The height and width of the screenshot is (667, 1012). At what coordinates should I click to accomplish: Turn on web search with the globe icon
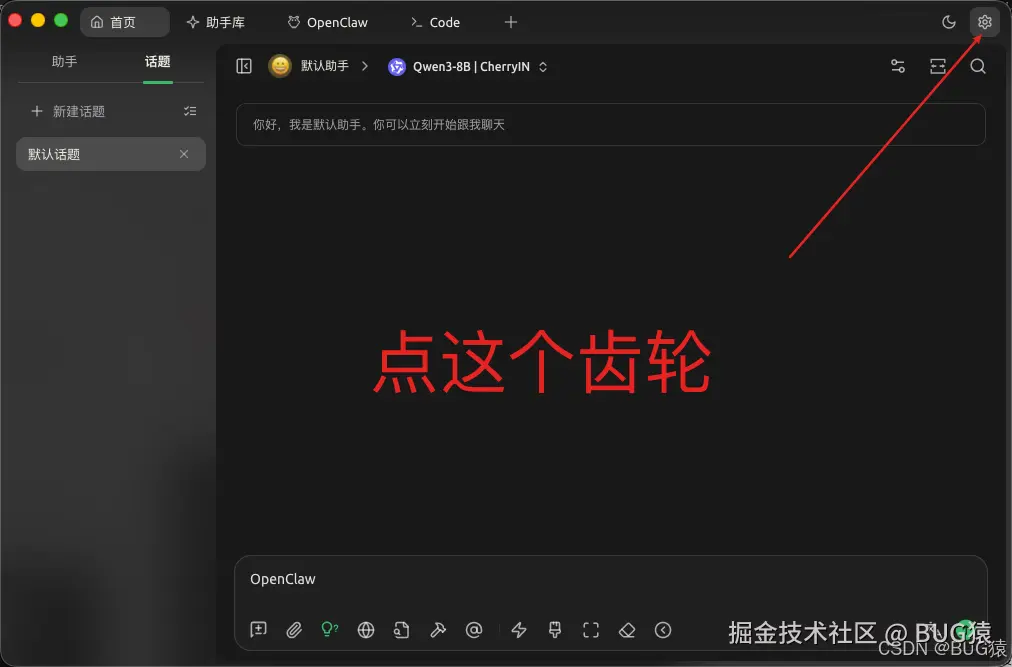[366, 630]
